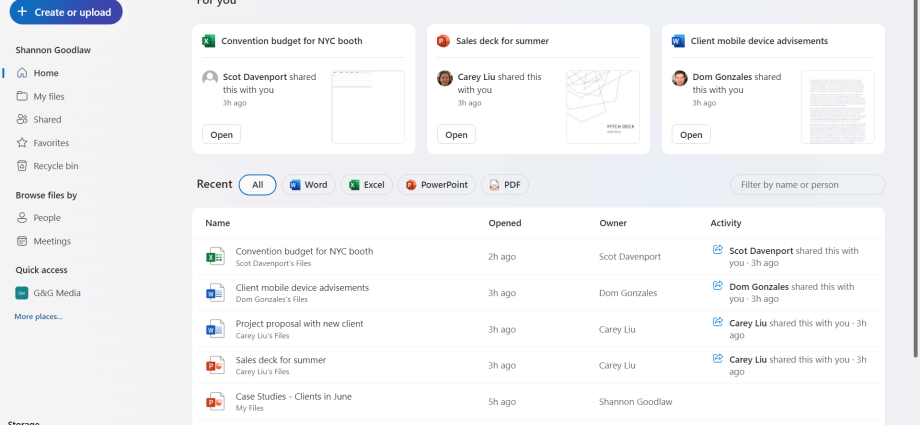Select the Home icon in sidebar
This screenshot has width=920, height=425.
[22, 73]
